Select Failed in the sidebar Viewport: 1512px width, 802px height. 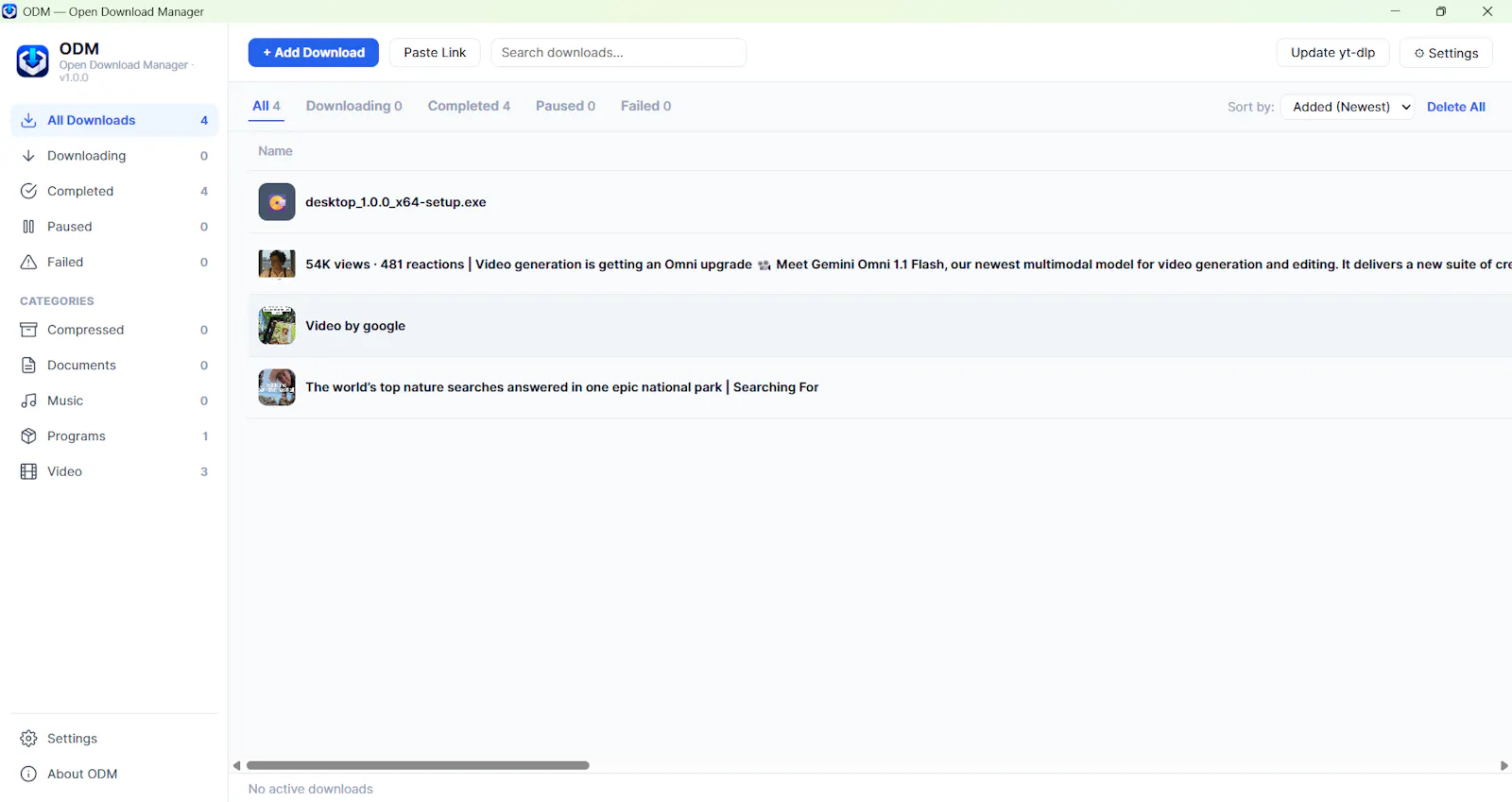point(114,262)
